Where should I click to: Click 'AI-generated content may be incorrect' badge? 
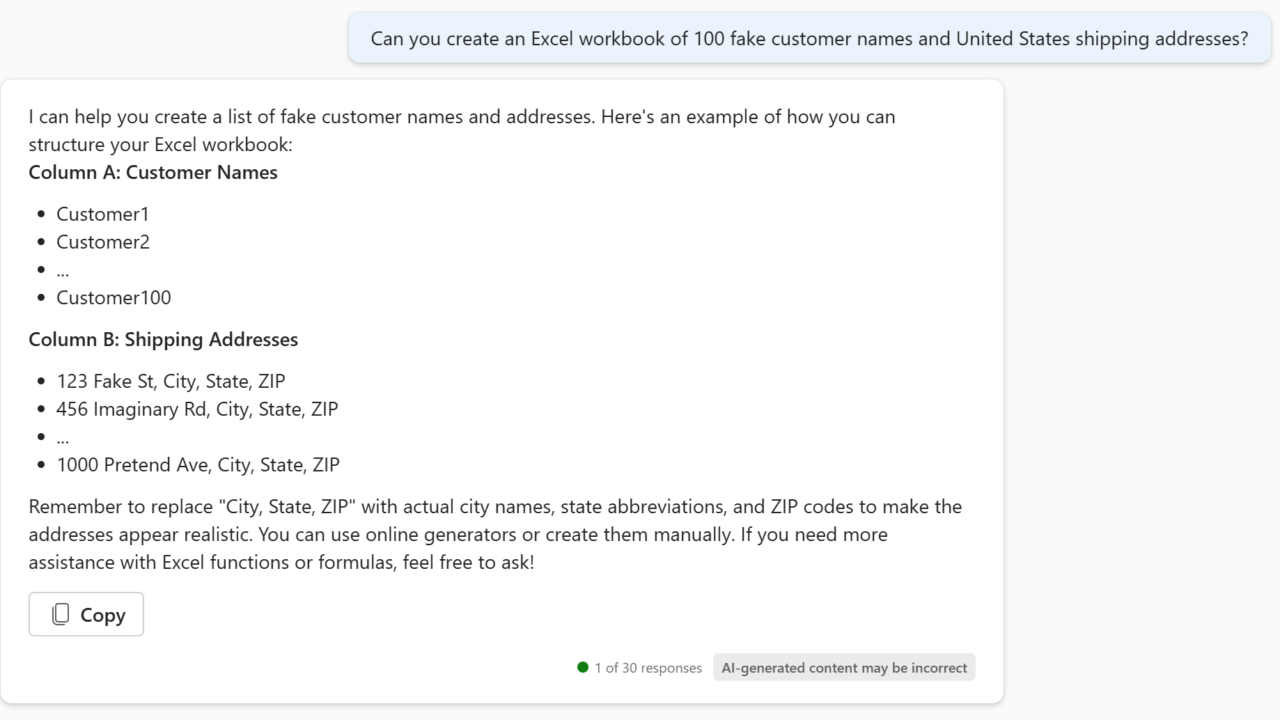844,668
